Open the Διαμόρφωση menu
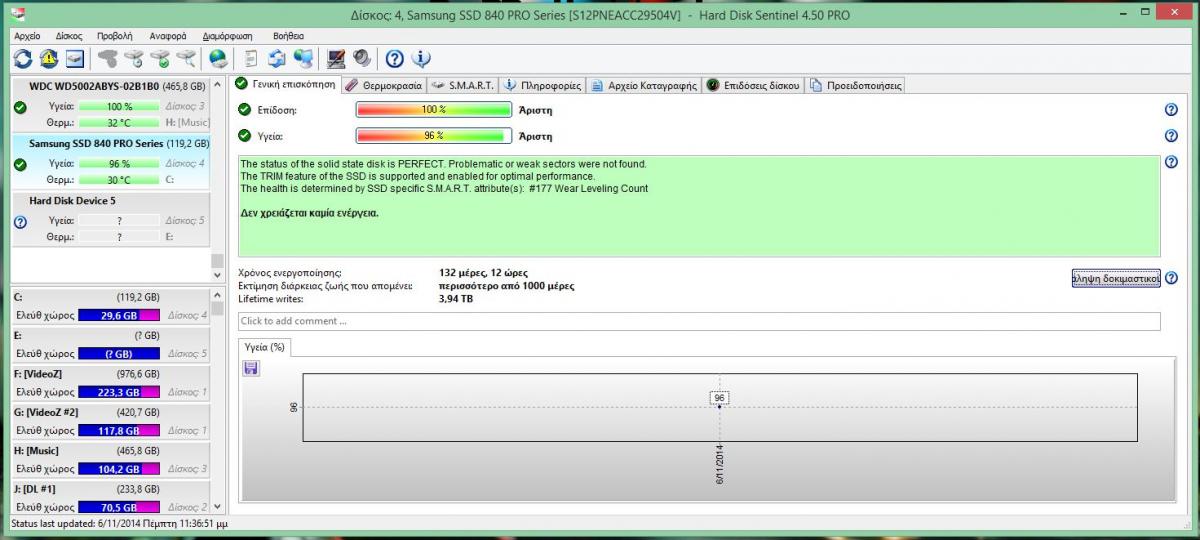The image size is (1200, 540). click(x=227, y=35)
